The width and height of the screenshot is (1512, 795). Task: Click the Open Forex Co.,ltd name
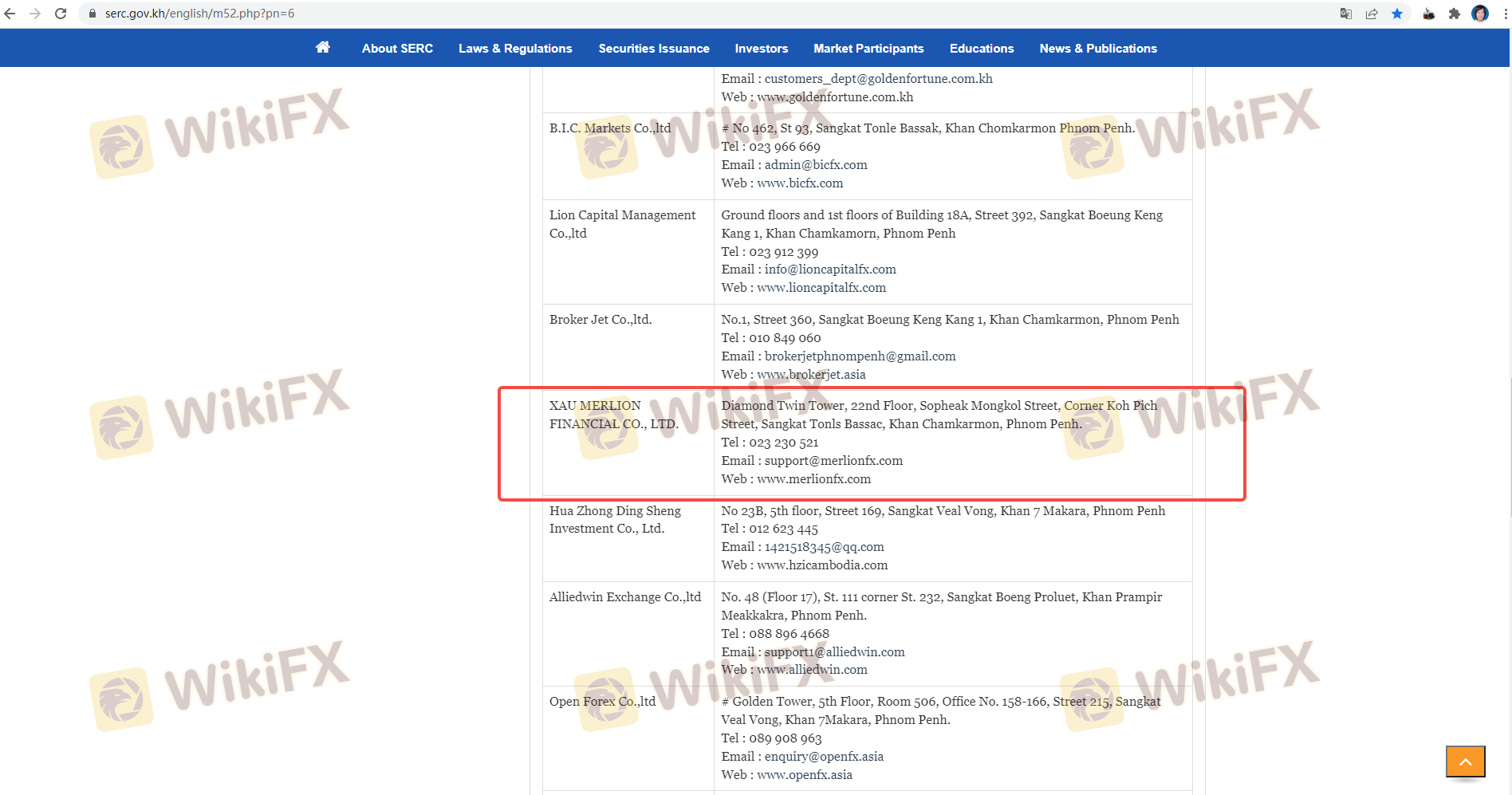pos(602,702)
